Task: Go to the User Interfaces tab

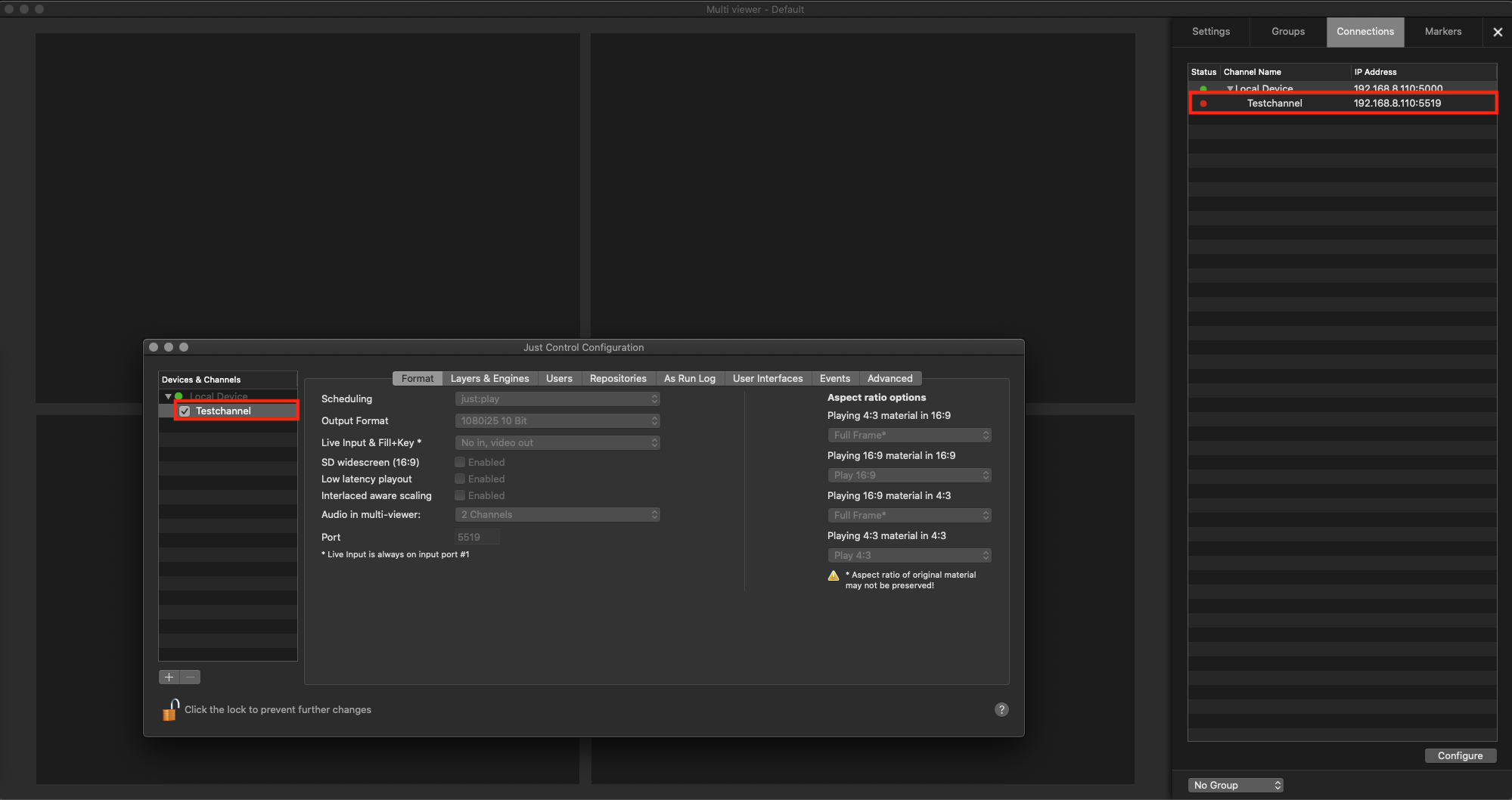Action: (x=767, y=379)
